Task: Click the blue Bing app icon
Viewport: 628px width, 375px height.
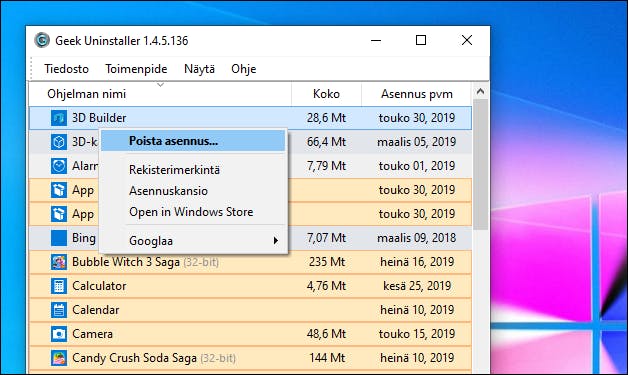Action: point(59,238)
